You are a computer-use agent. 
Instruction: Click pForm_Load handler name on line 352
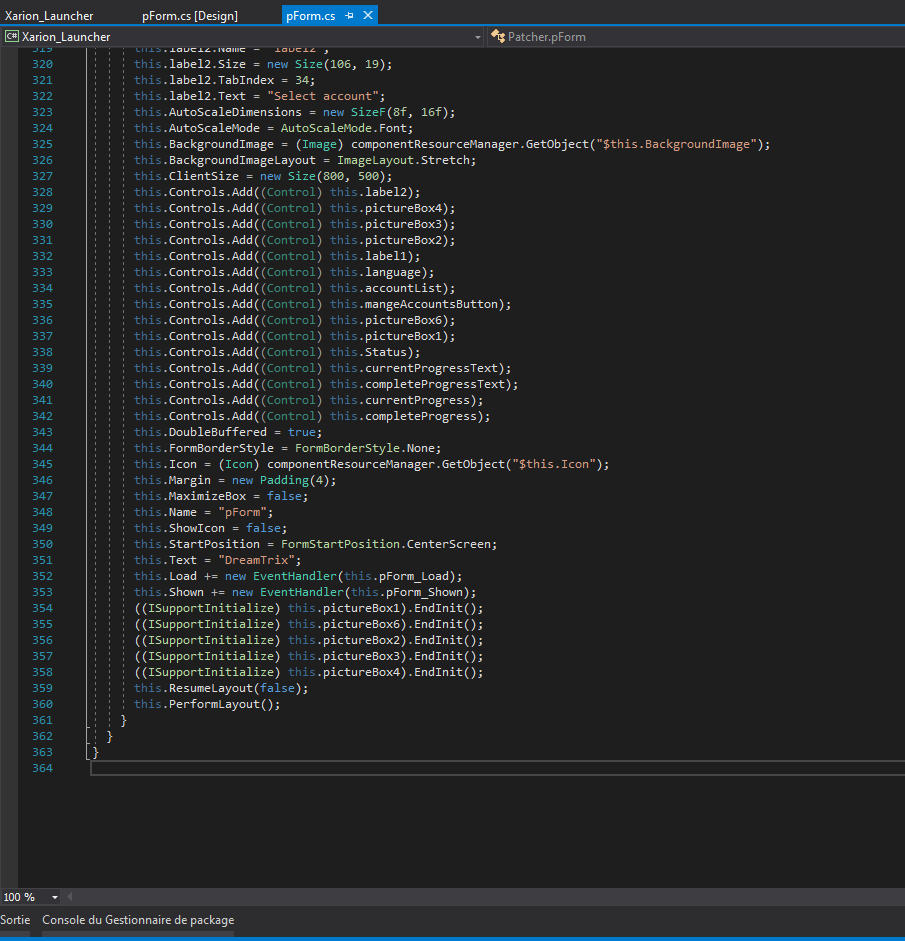pos(418,576)
